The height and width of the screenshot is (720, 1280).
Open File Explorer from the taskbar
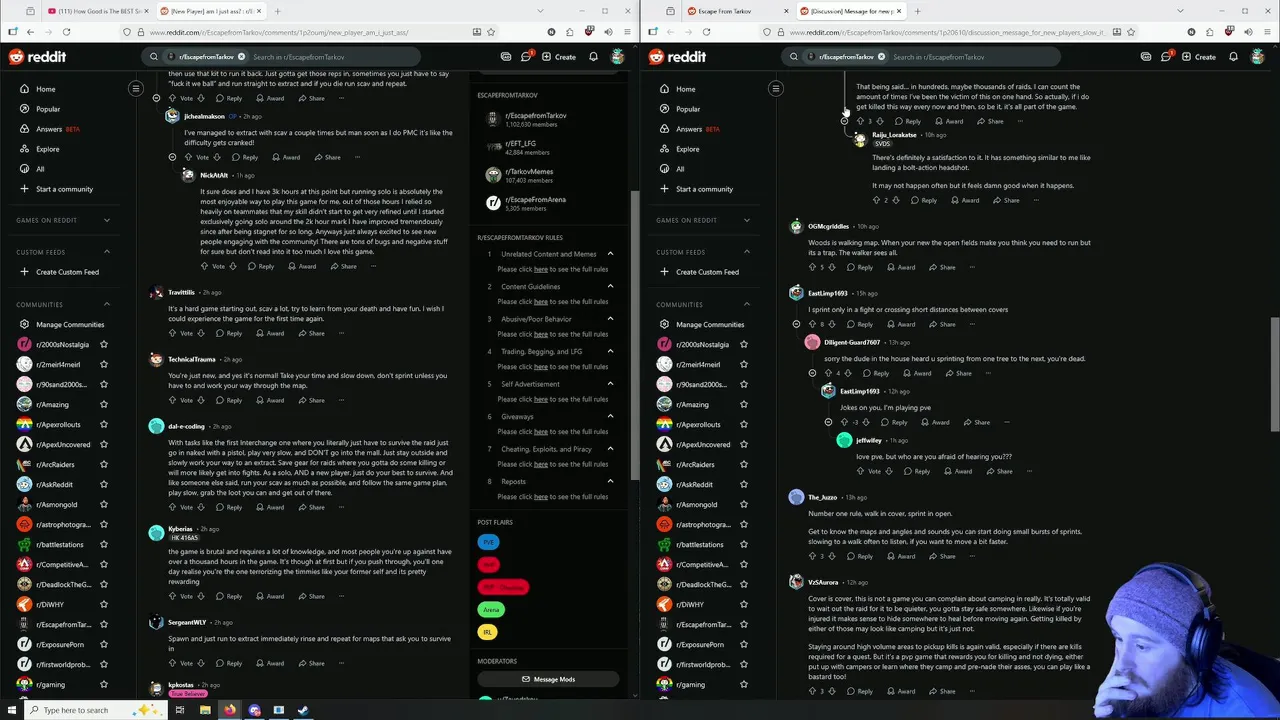205,710
